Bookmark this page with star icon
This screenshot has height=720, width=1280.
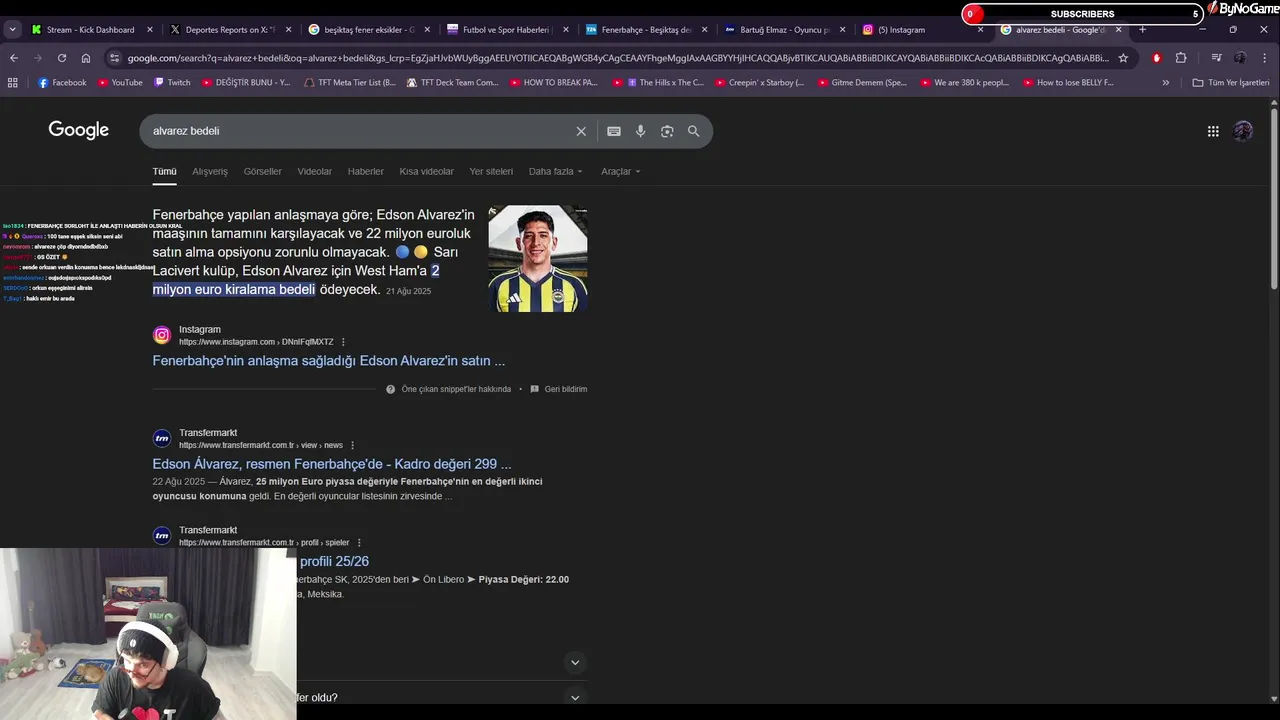coord(1123,58)
